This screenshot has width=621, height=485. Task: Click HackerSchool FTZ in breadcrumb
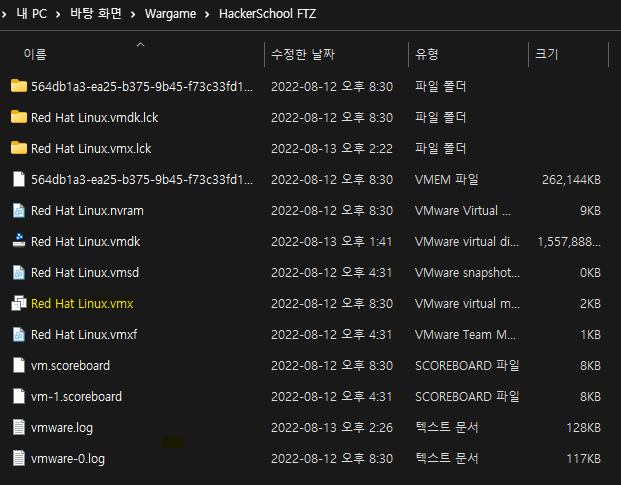(x=267, y=14)
